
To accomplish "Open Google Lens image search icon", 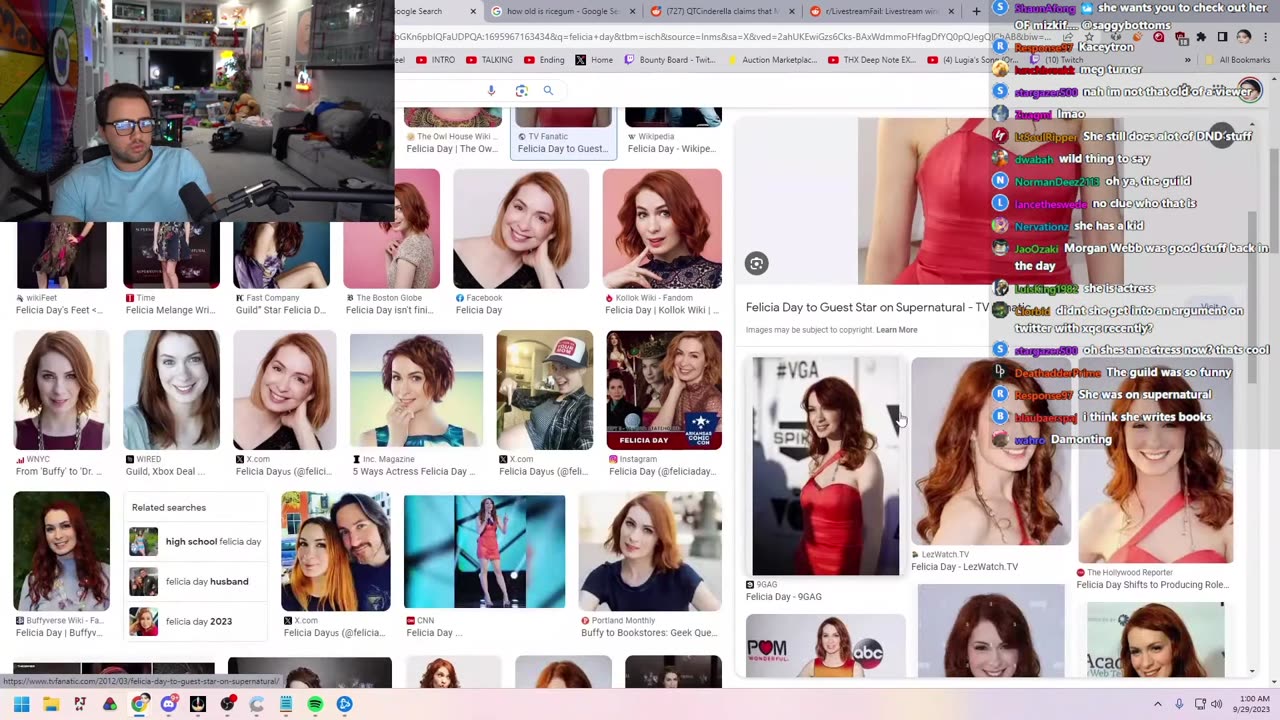I will pyautogui.click(x=521, y=91).
